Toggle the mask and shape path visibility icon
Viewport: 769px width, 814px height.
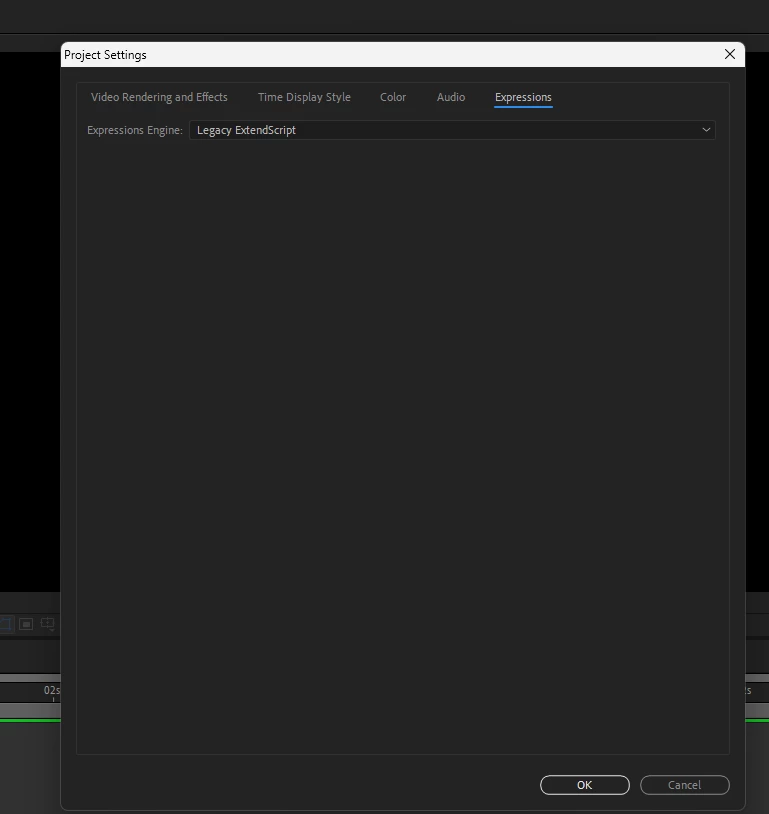(6, 623)
